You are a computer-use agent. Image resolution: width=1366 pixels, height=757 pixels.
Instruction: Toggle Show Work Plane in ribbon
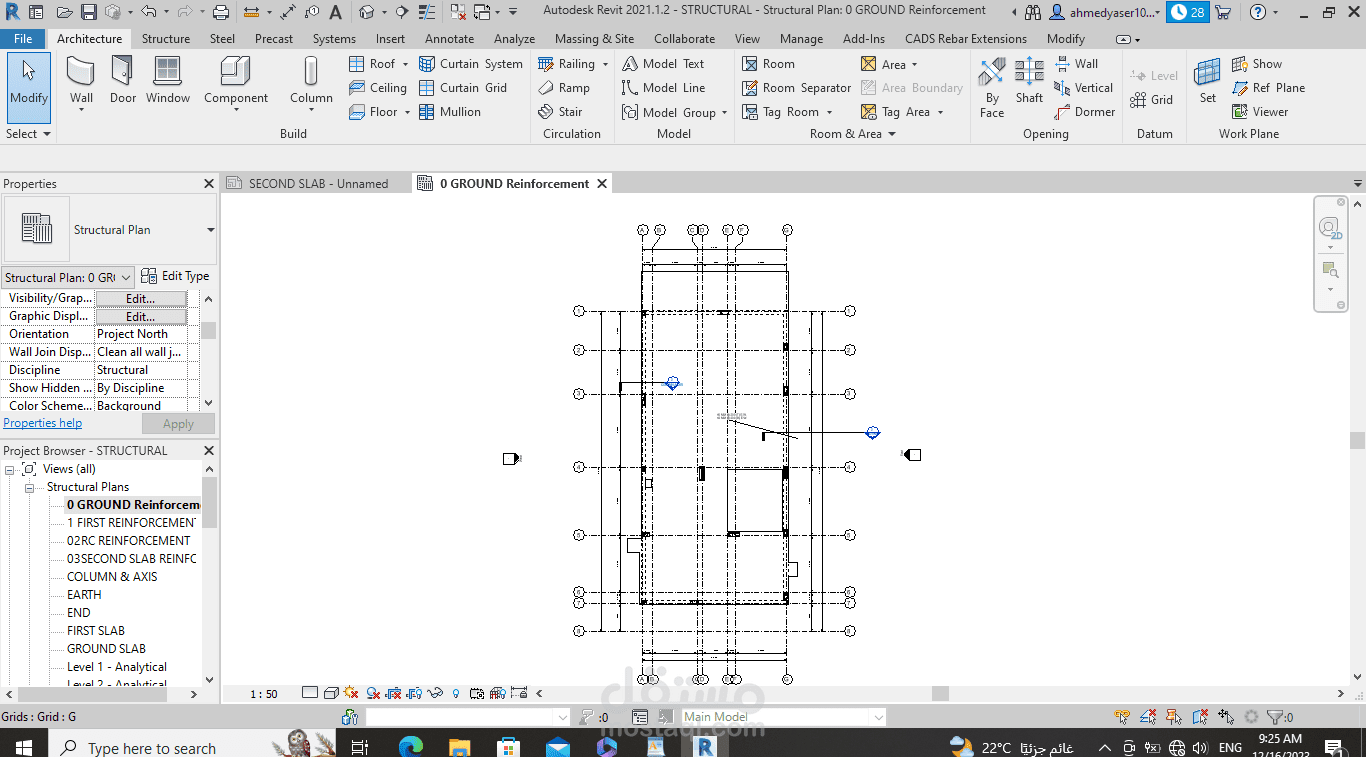[x=1256, y=64]
